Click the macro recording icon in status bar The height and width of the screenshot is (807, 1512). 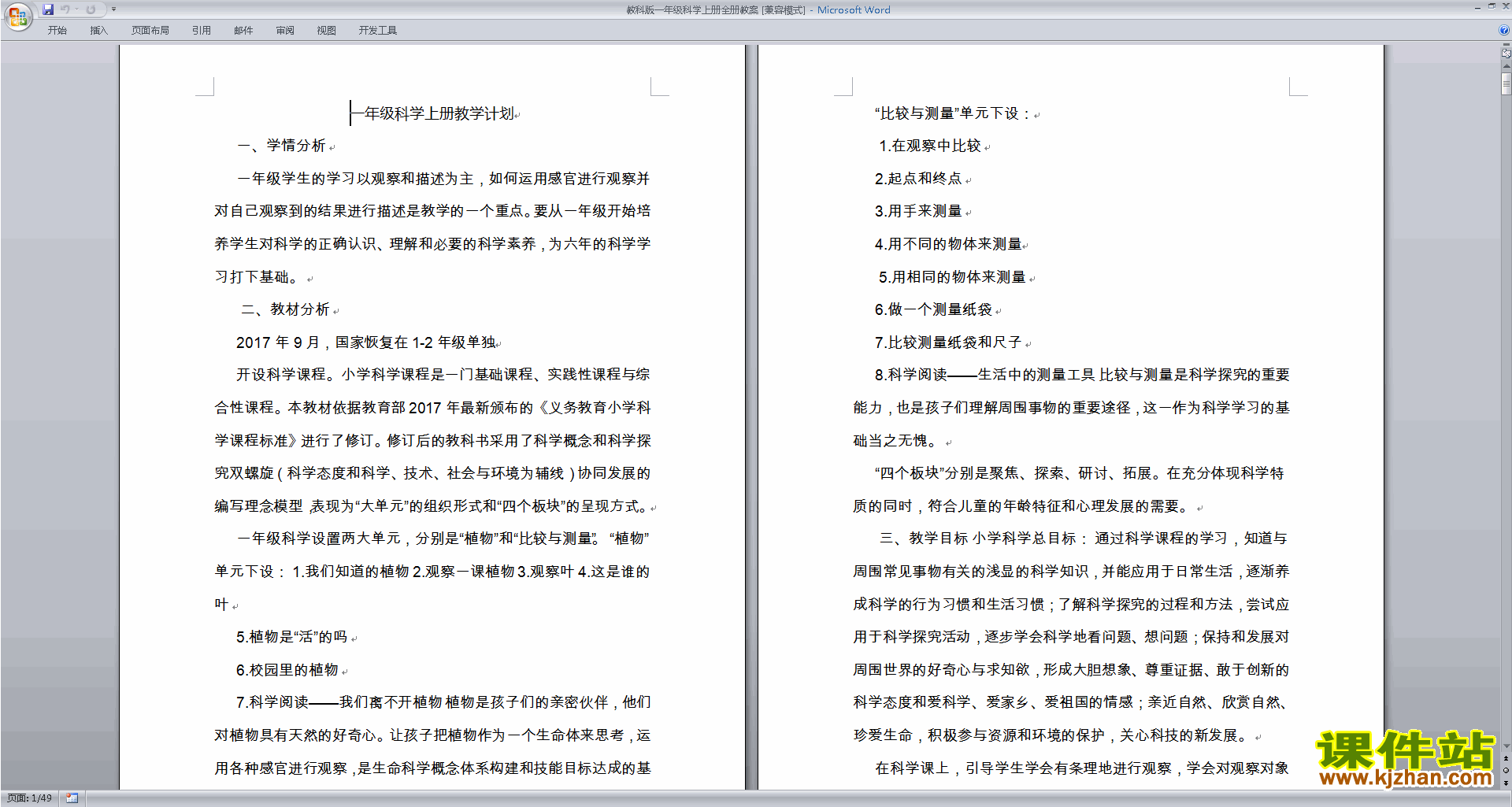tap(72, 798)
